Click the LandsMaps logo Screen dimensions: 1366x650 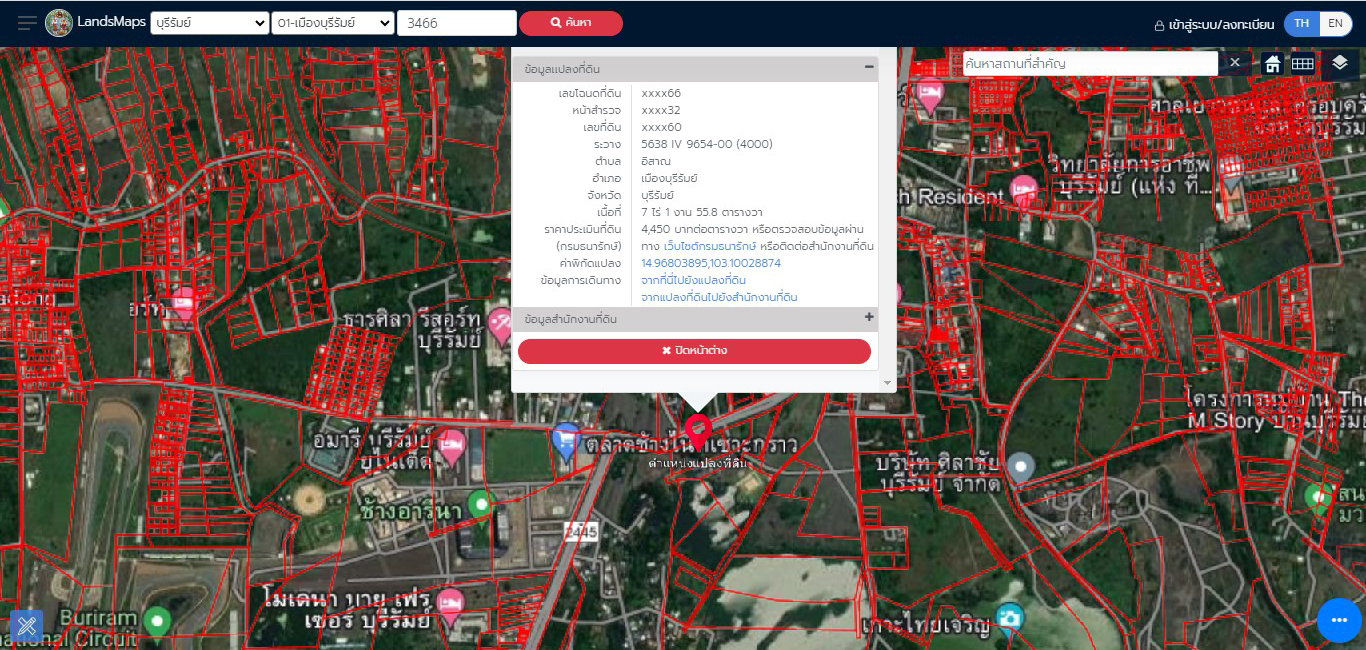96,23
